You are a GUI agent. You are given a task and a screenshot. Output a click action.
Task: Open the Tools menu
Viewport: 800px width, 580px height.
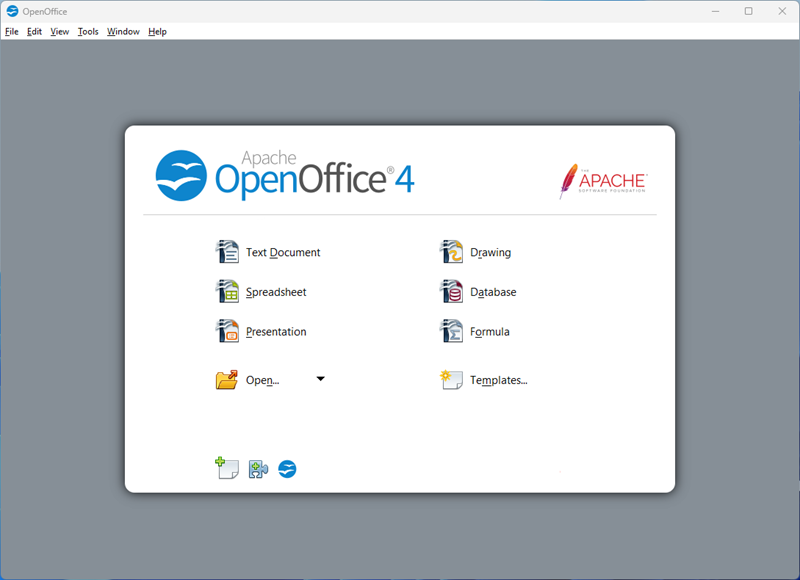88,32
